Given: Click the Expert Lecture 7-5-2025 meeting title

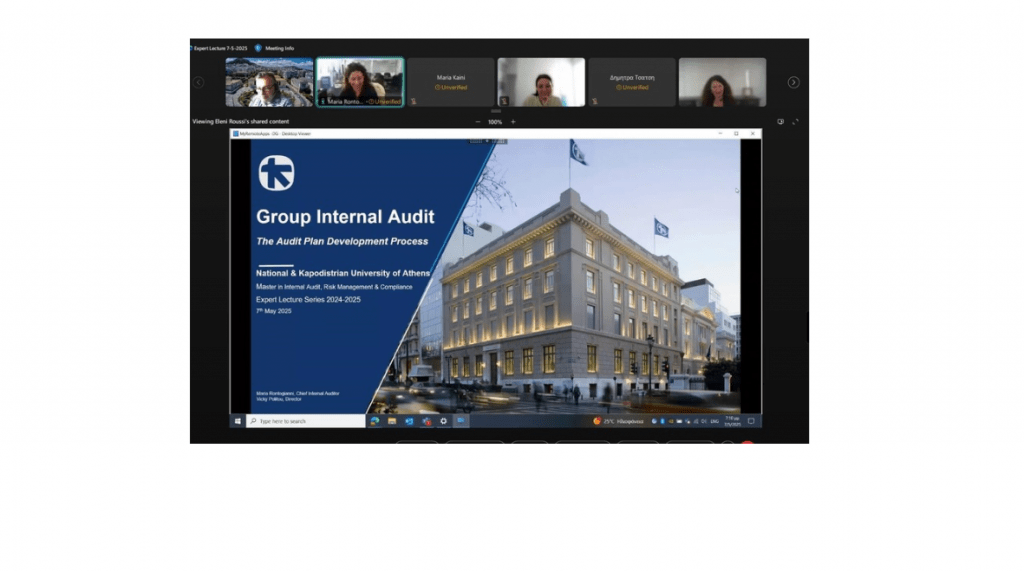Looking at the screenshot, I should click(220, 48).
